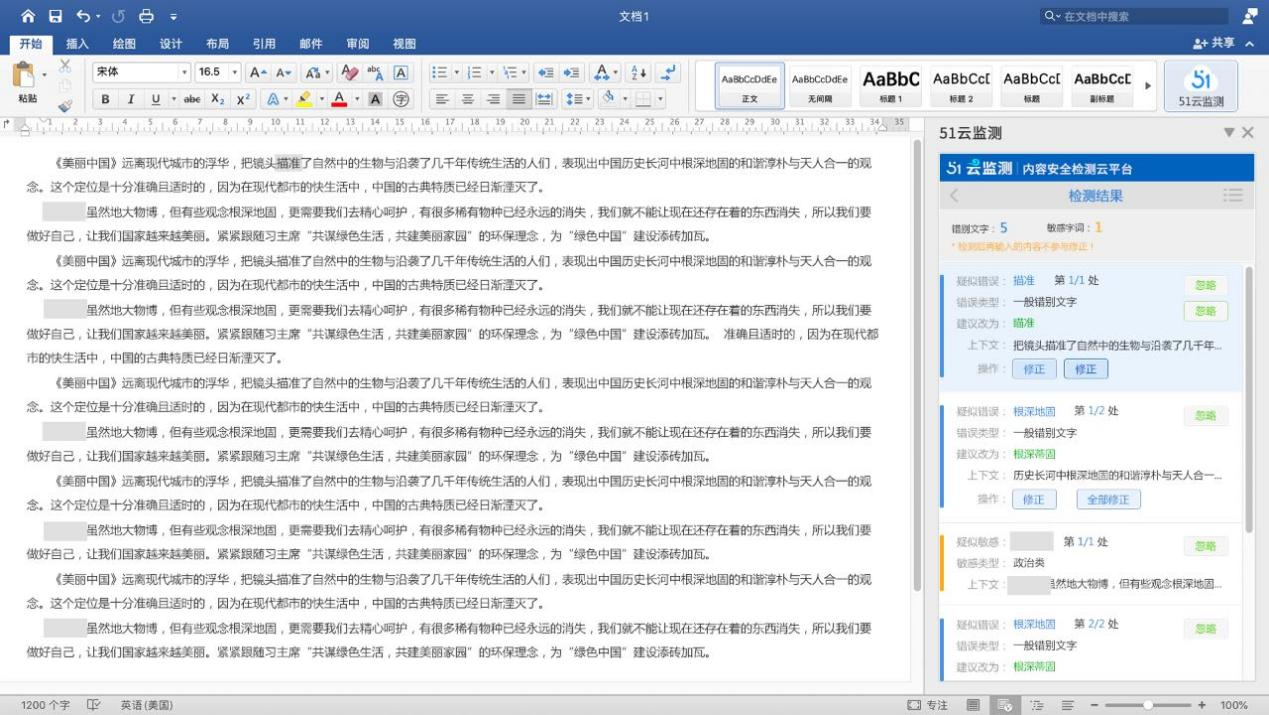Switch to the 设计 tab
The width and height of the screenshot is (1269, 715).
pyautogui.click(x=171, y=44)
